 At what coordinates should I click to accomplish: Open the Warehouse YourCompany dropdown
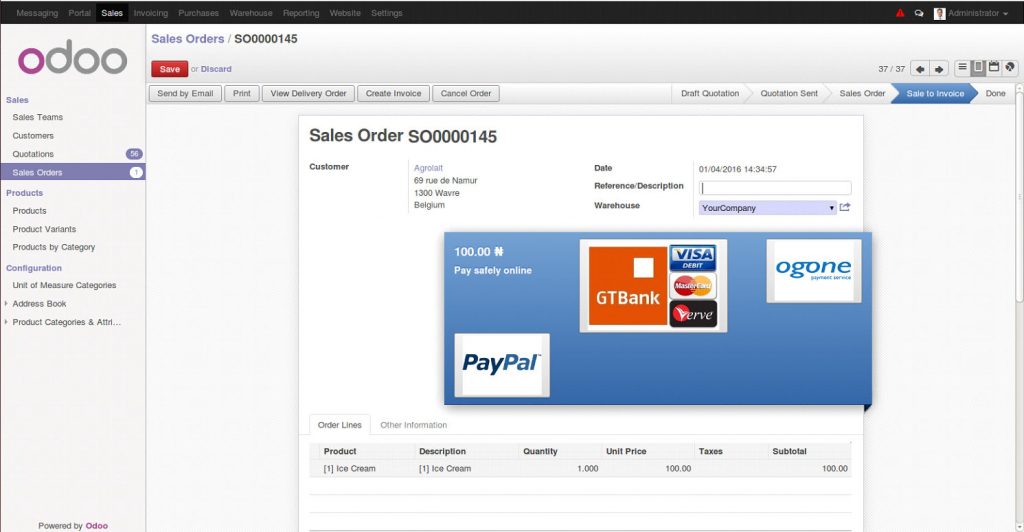click(767, 208)
